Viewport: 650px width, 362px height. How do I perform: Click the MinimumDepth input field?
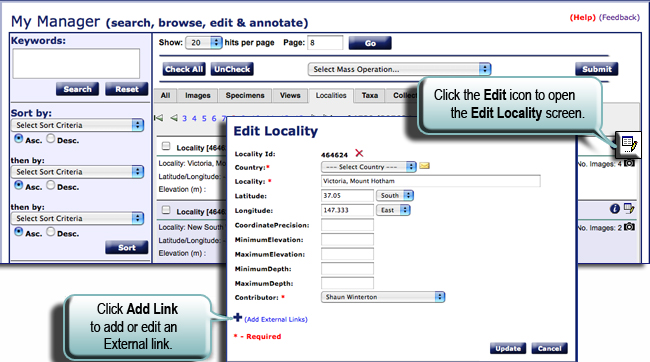(x=347, y=268)
